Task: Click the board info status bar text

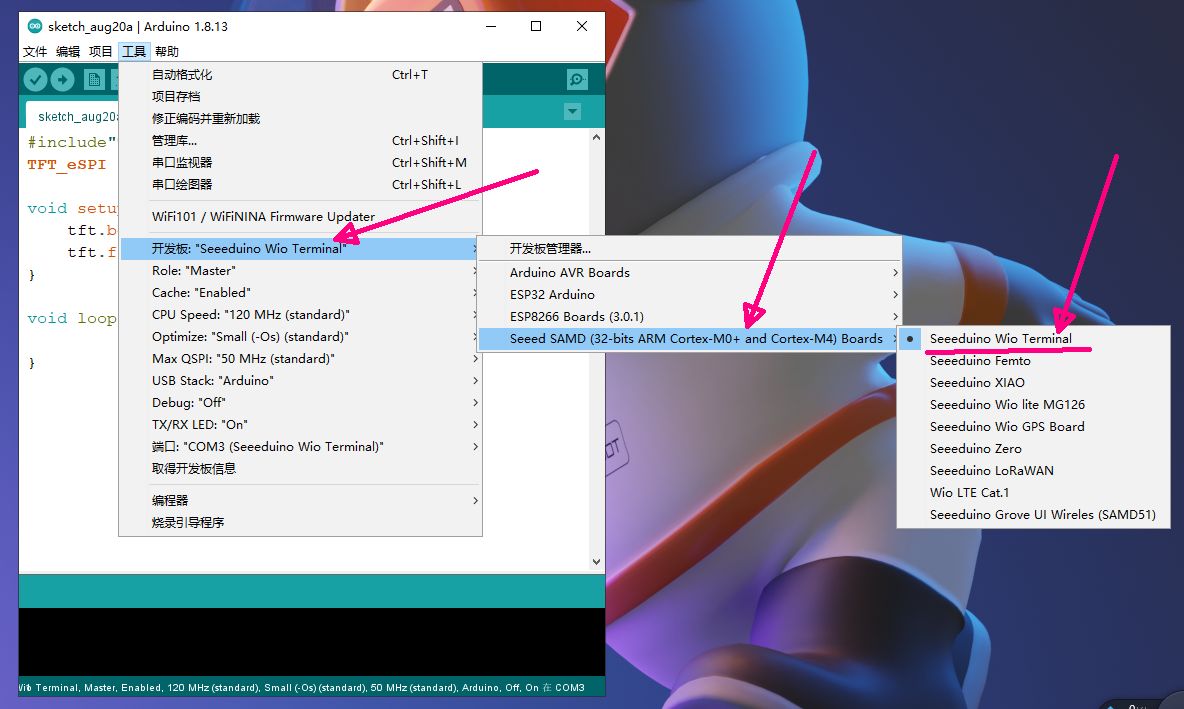Action: tap(301, 687)
